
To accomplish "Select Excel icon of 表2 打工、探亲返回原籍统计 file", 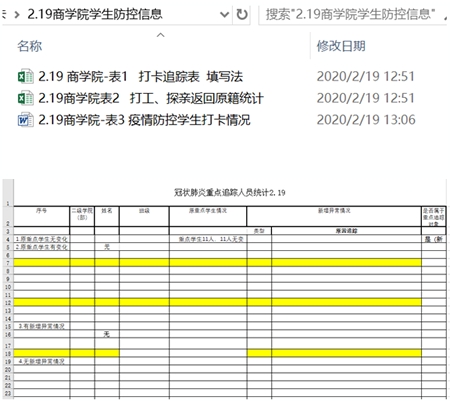I will point(25,98).
